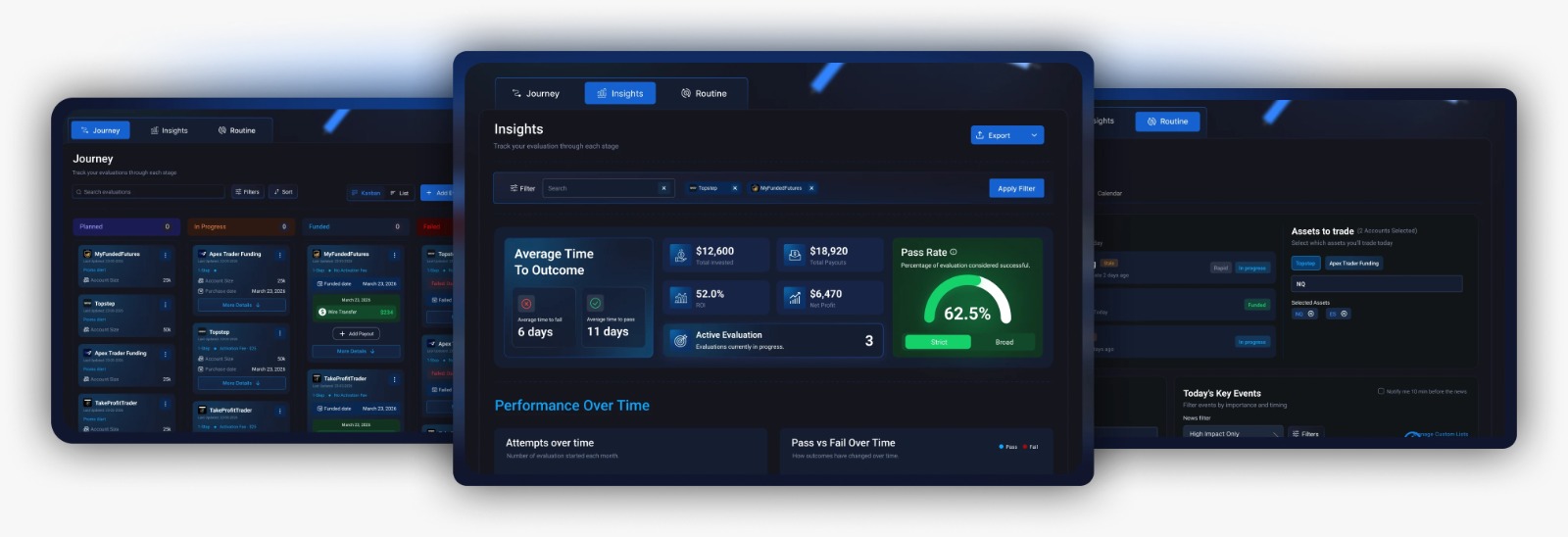This screenshot has width=1568, height=537.
Task: Click the Wire Transfer payout row
Action: click(x=356, y=312)
